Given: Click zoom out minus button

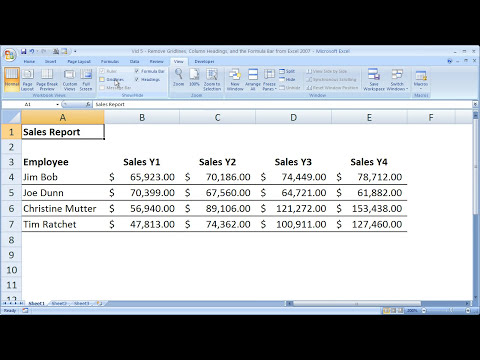Looking at the screenshot, I should pyautogui.click(x=424, y=311).
